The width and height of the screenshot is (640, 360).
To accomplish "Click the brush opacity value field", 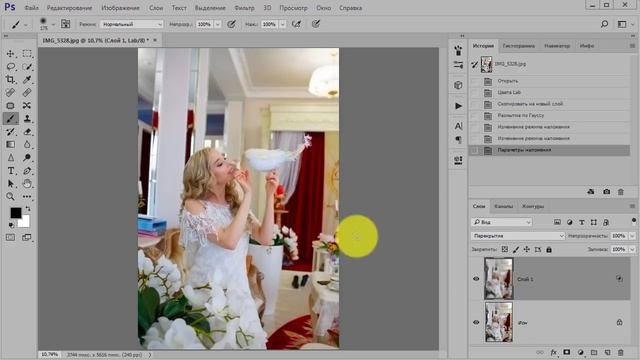I will point(204,24).
